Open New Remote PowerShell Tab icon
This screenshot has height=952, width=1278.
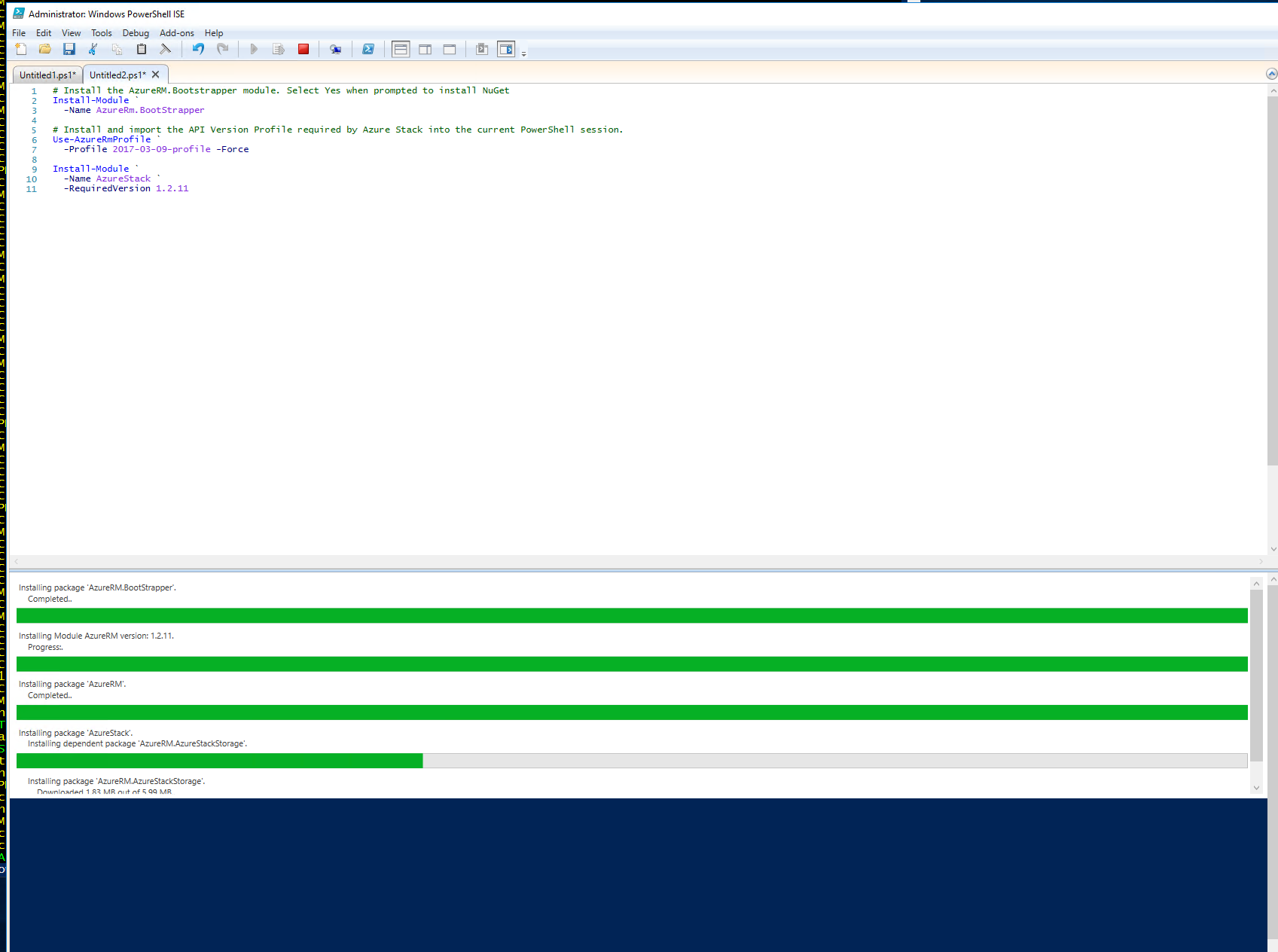(x=336, y=49)
